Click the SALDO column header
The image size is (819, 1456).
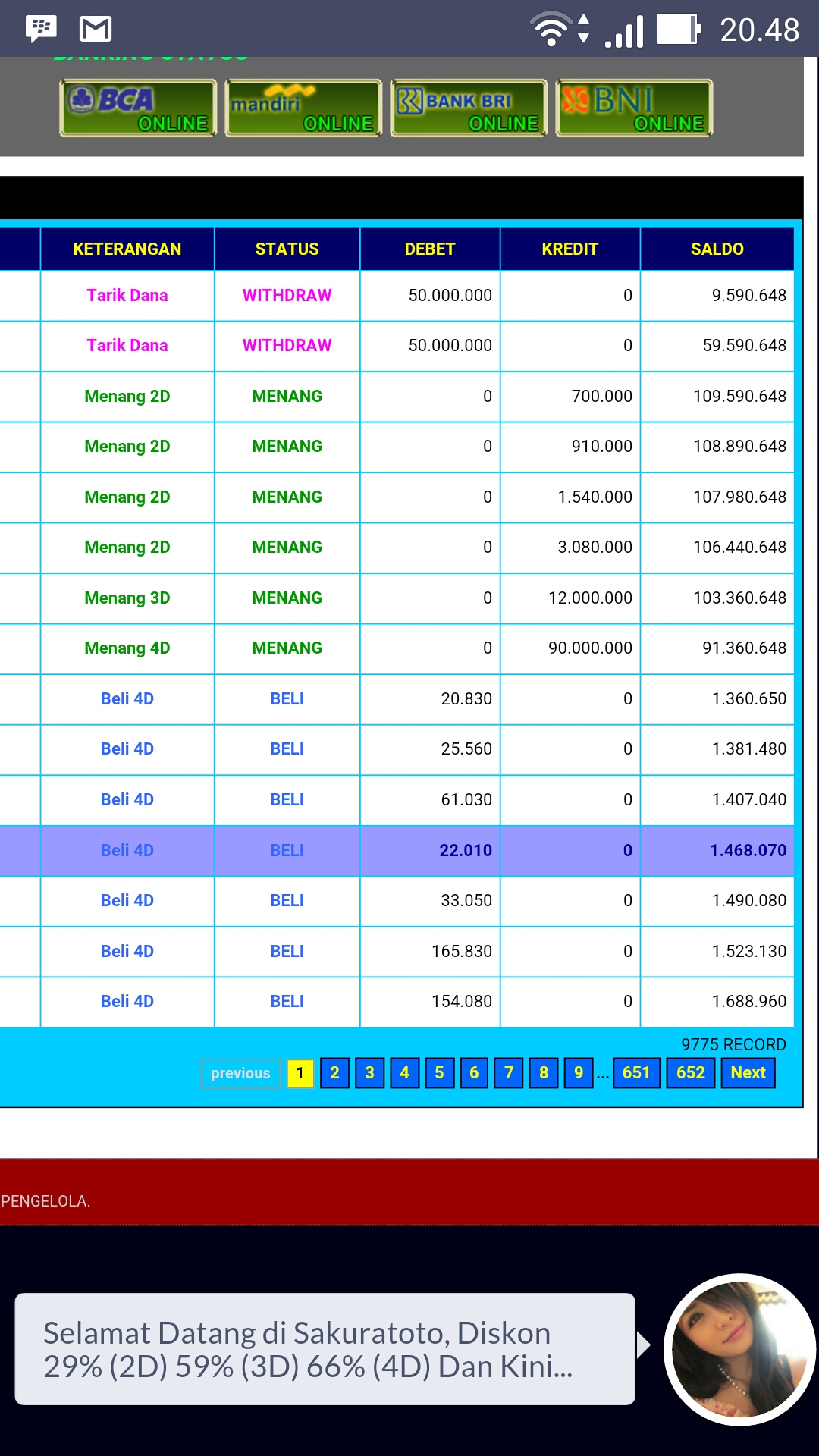point(717,249)
